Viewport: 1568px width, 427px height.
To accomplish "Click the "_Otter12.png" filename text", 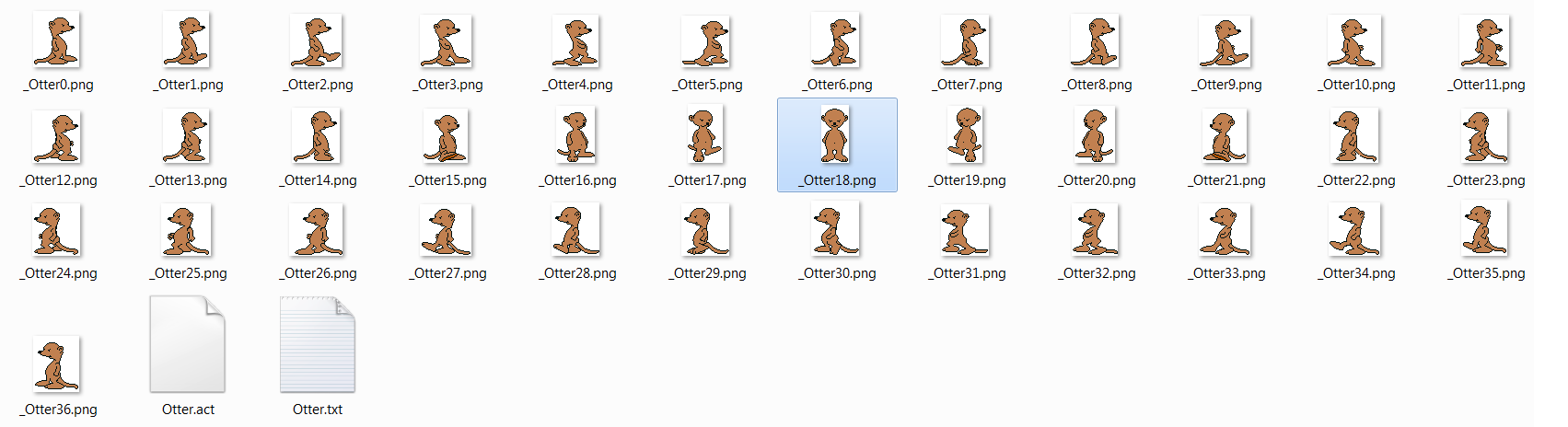I will (x=58, y=180).
